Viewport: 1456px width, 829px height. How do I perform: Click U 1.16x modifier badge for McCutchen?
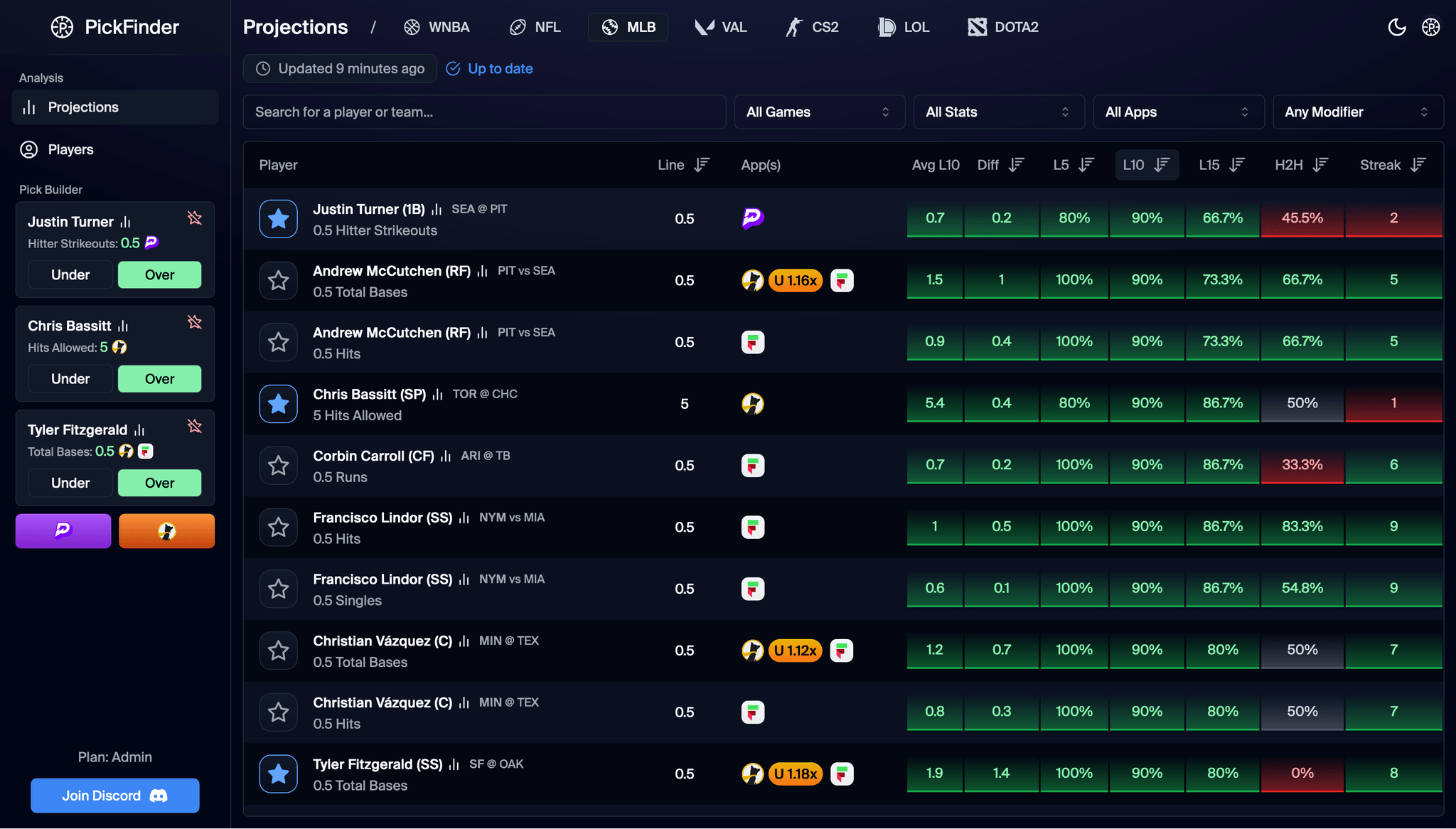(796, 280)
